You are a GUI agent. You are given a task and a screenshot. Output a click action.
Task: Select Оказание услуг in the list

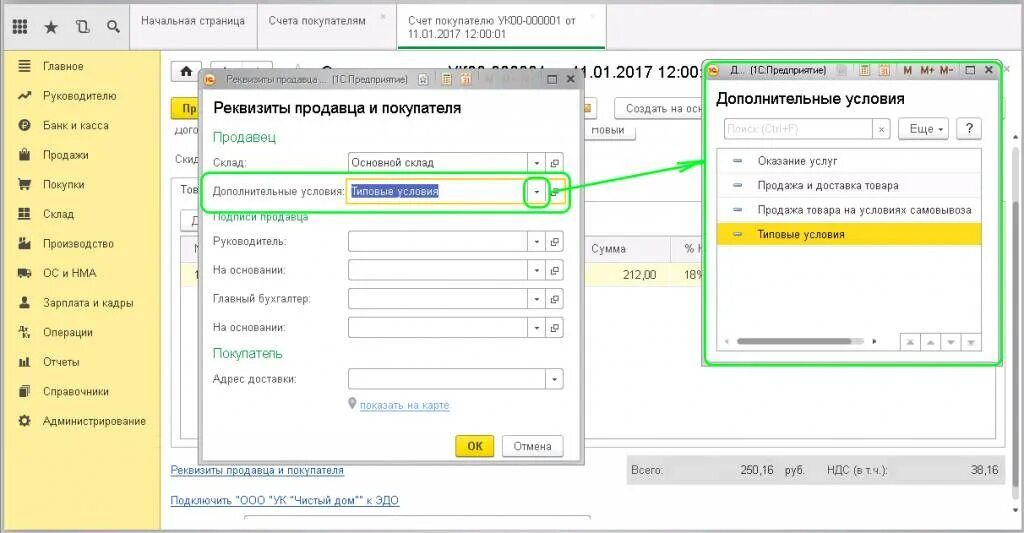[x=849, y=161]
